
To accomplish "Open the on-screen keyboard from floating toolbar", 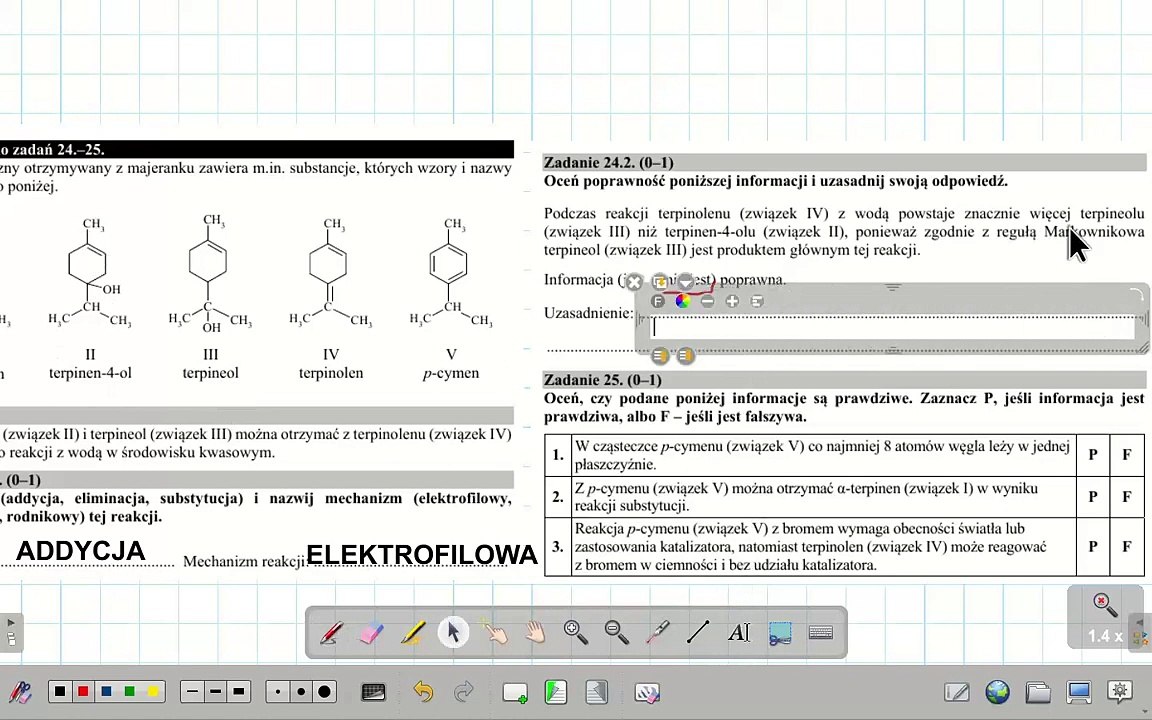I will click(x=821, y=632).
